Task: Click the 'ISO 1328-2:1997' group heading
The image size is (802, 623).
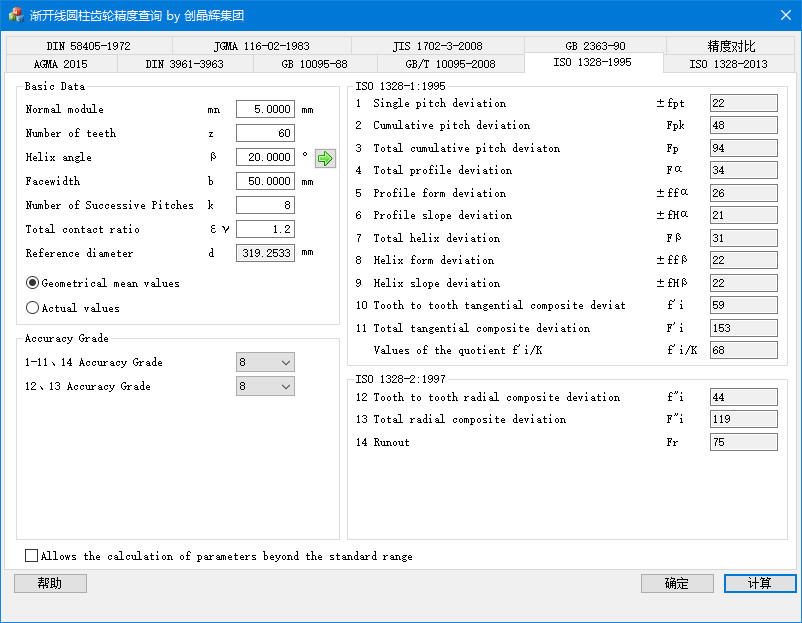Action: [400, 379]
